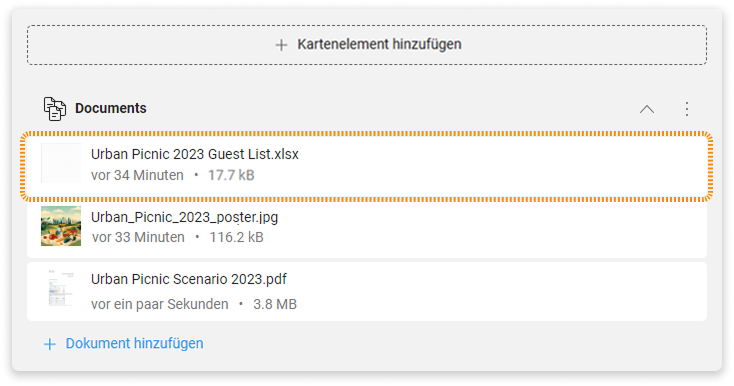734x386 pixels.
Task: Click the blue plus icon beside Dokument hinzufügen
Action: click(x=50, y=345)
